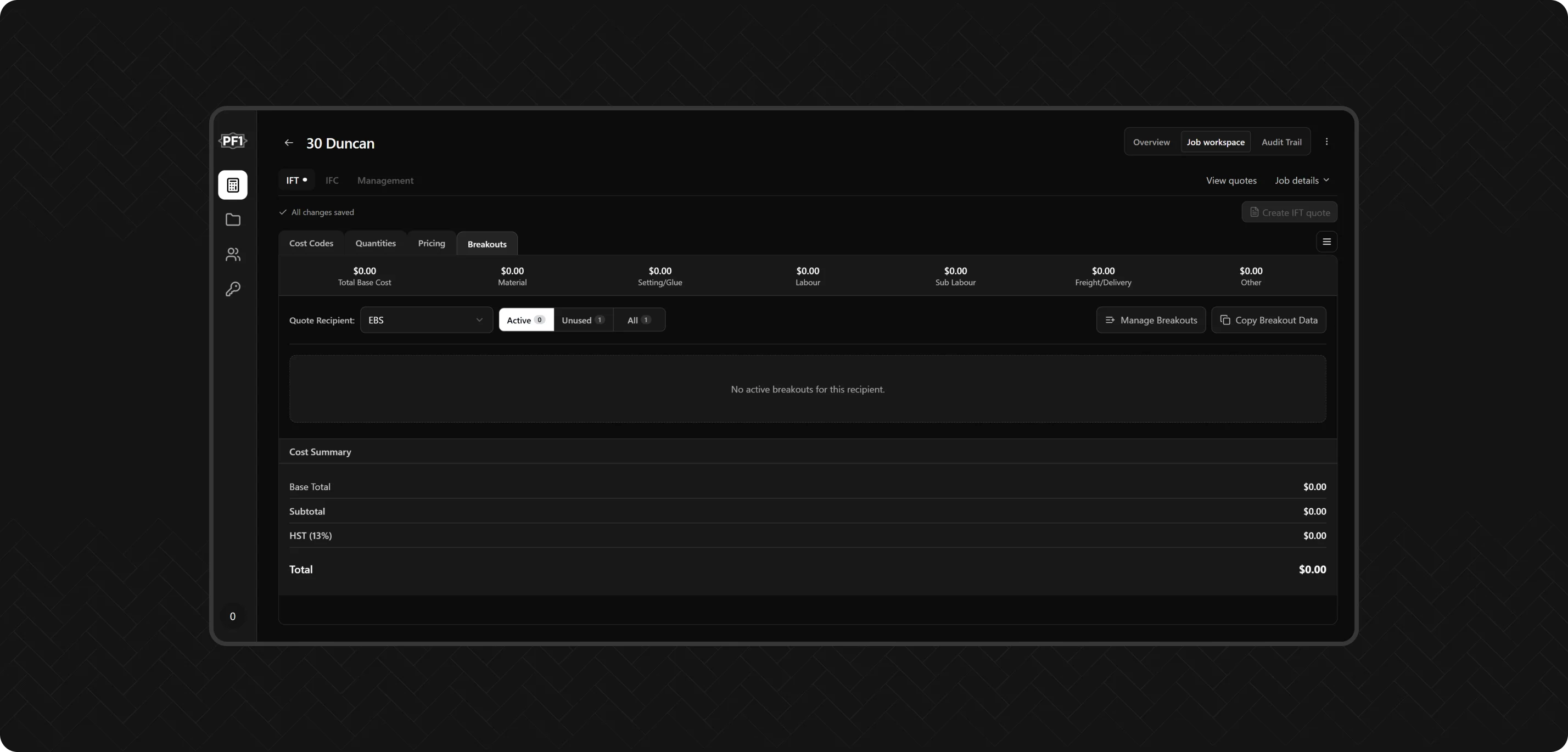Open the users icon in the sidebar

[233, 254]
